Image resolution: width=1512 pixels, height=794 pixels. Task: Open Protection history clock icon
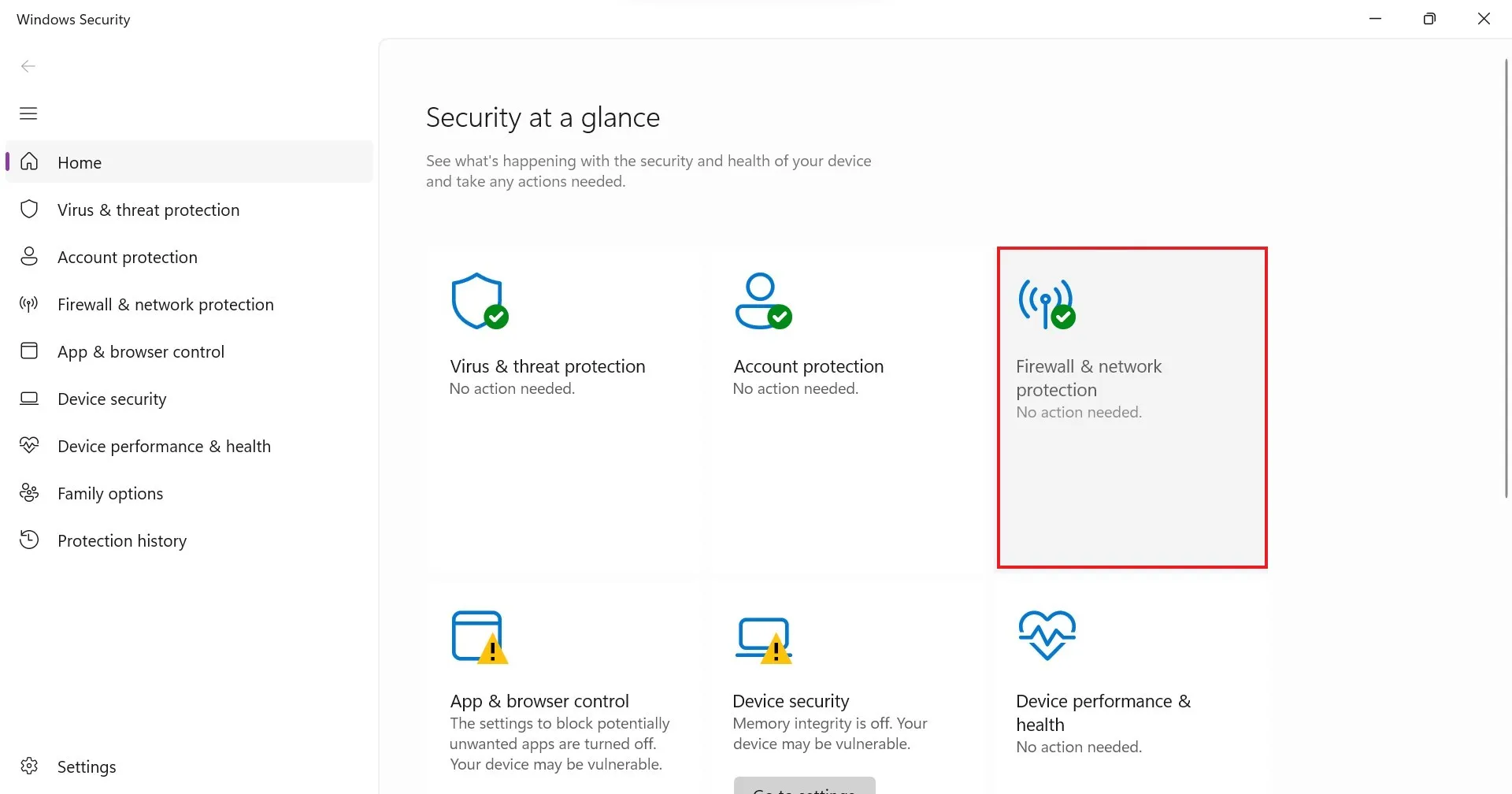29,540
